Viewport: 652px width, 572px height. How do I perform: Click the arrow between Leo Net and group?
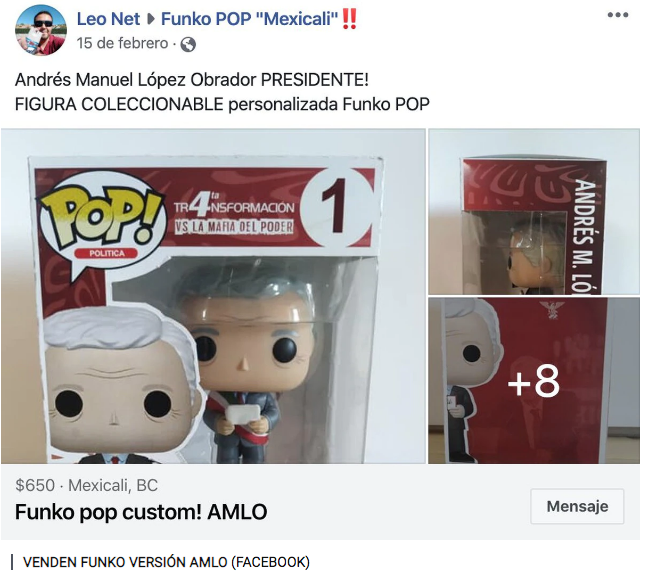coord(151,19)
